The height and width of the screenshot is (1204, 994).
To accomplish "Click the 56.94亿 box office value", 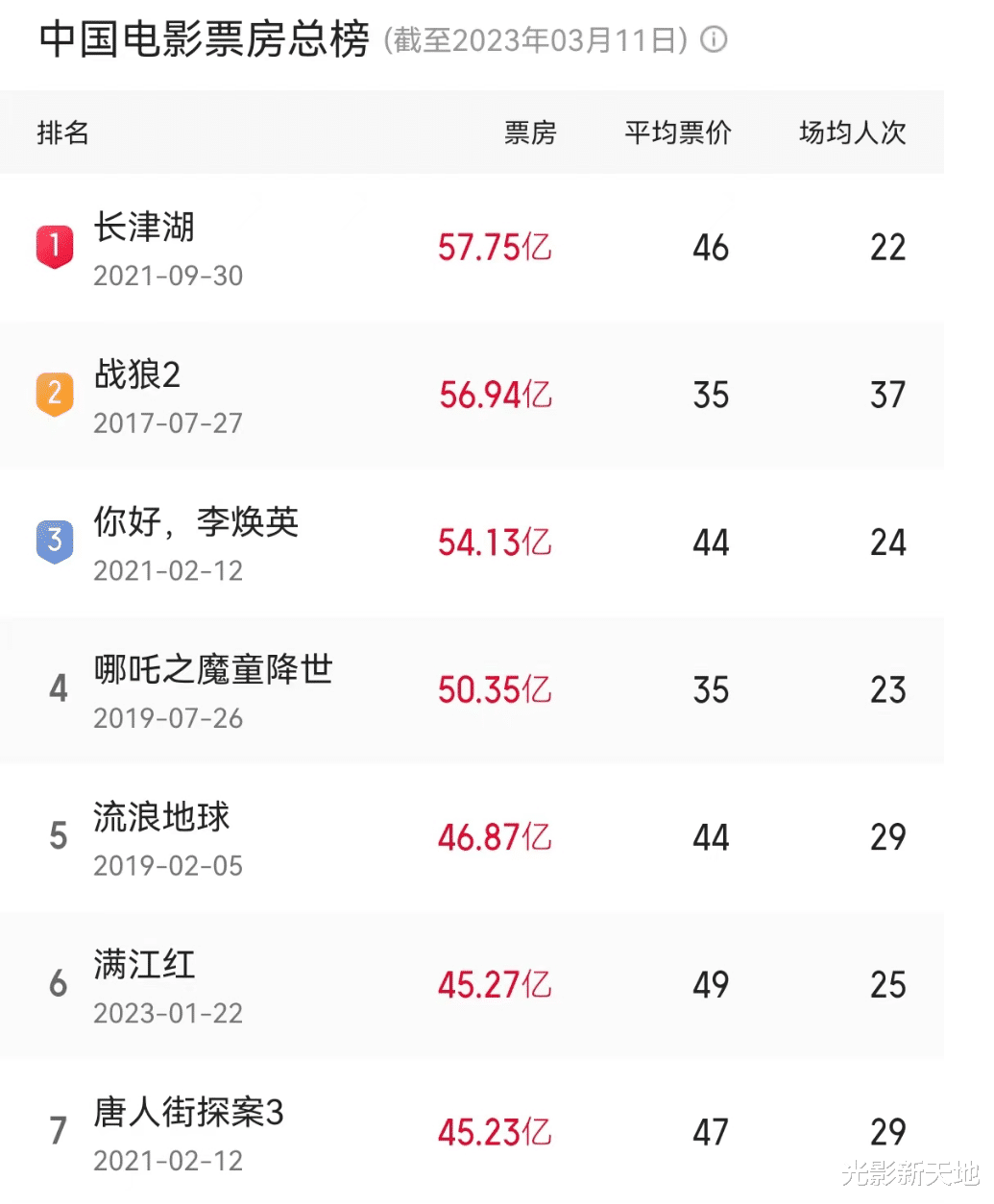I will [495, 396].
